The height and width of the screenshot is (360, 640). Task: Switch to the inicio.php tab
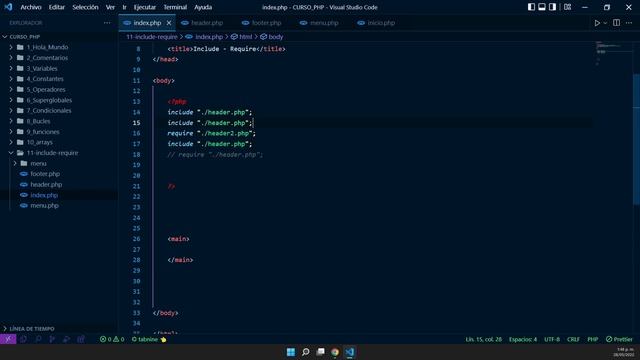(x=376, y=23)
